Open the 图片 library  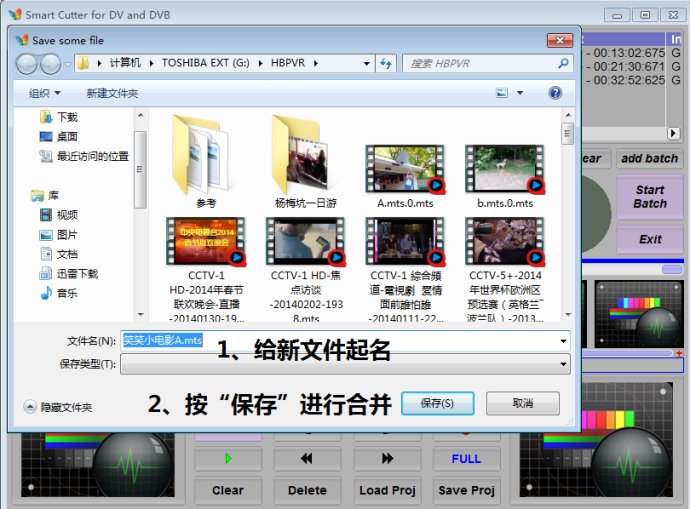(x=59, y=234)
